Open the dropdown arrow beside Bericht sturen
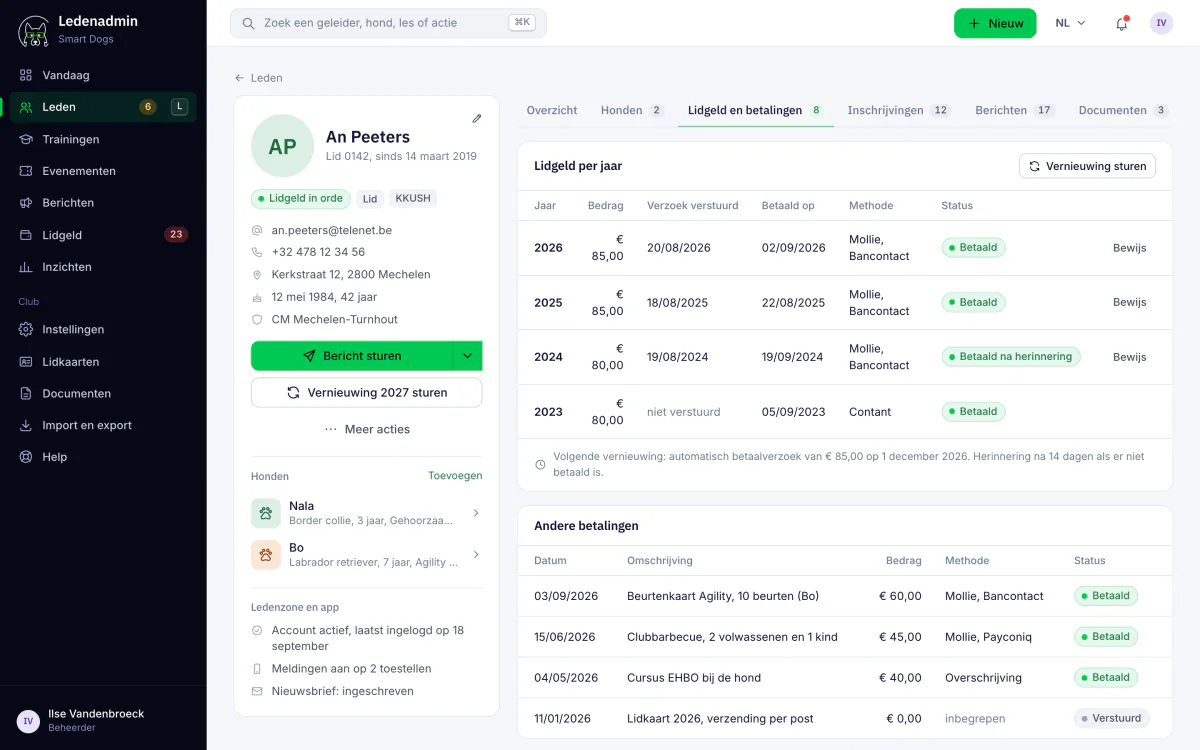Image resolution: width=1200 pixels, height=750 pixels. [x=467, y=356]
